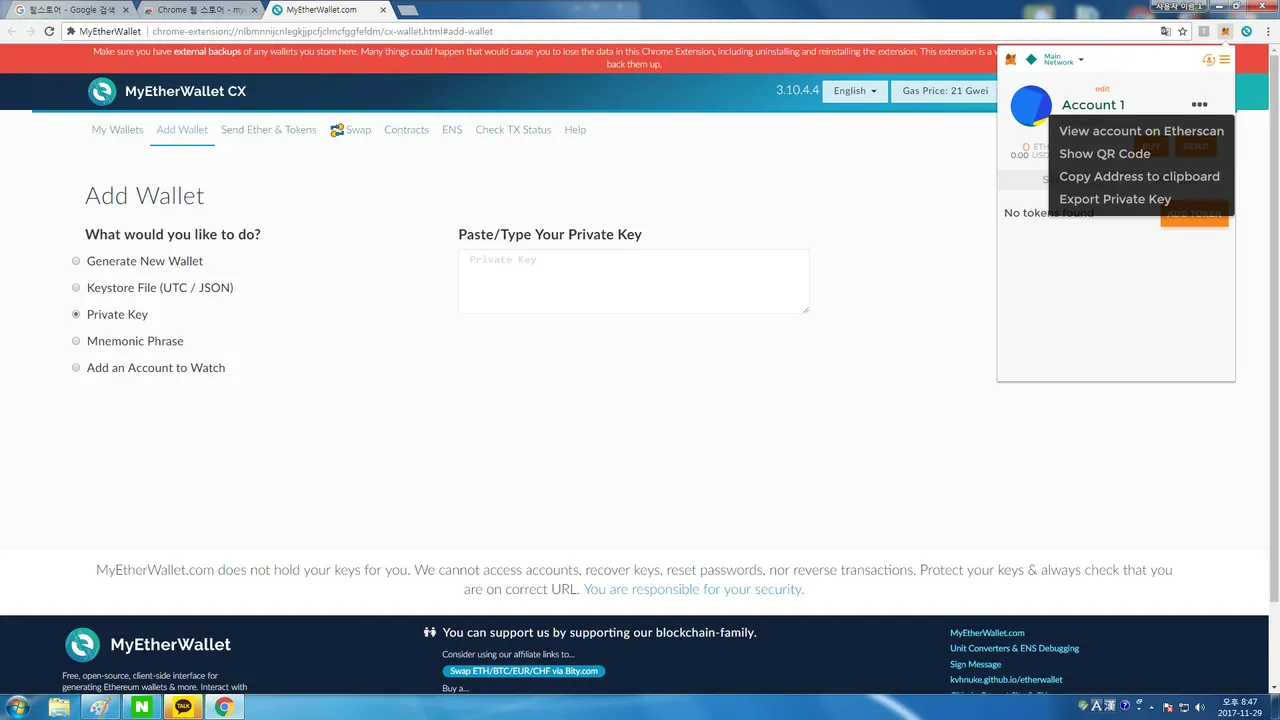Reload the page with the refresh icon
This screenshot has width=1280, height=720.
(x=49, y=31)
